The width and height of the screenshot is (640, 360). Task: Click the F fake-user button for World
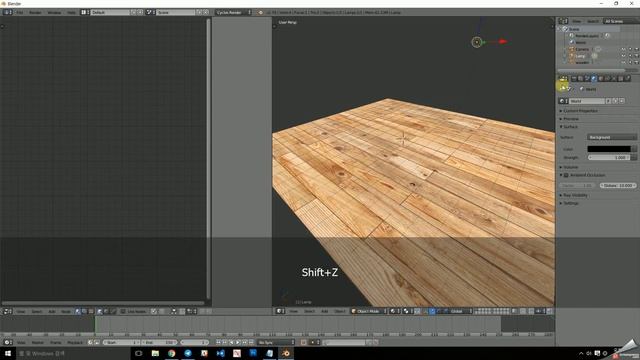click(x=609, y=101)
